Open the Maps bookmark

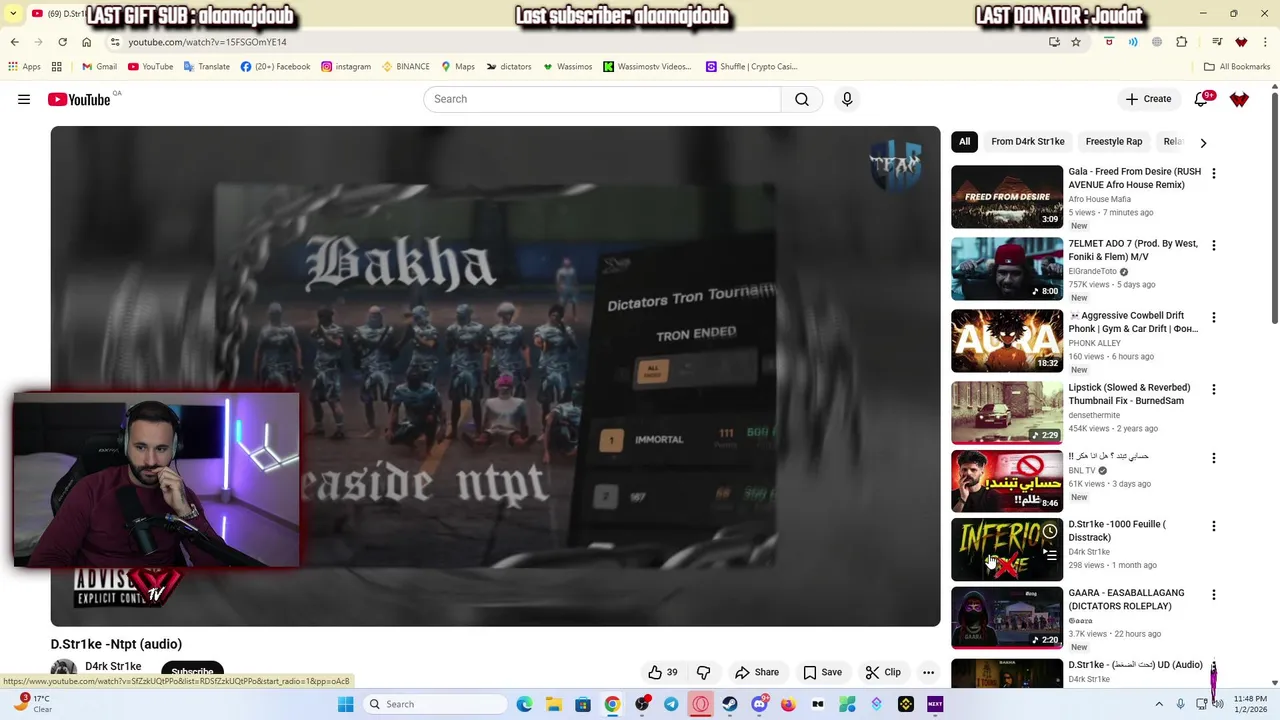458,67
